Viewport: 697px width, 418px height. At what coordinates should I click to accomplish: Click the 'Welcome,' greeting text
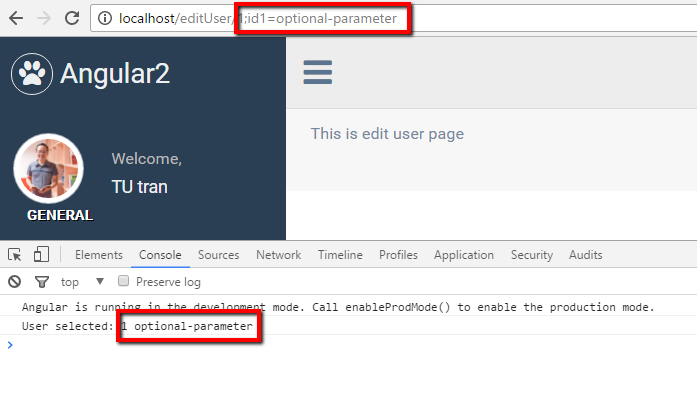pos(147,159)
